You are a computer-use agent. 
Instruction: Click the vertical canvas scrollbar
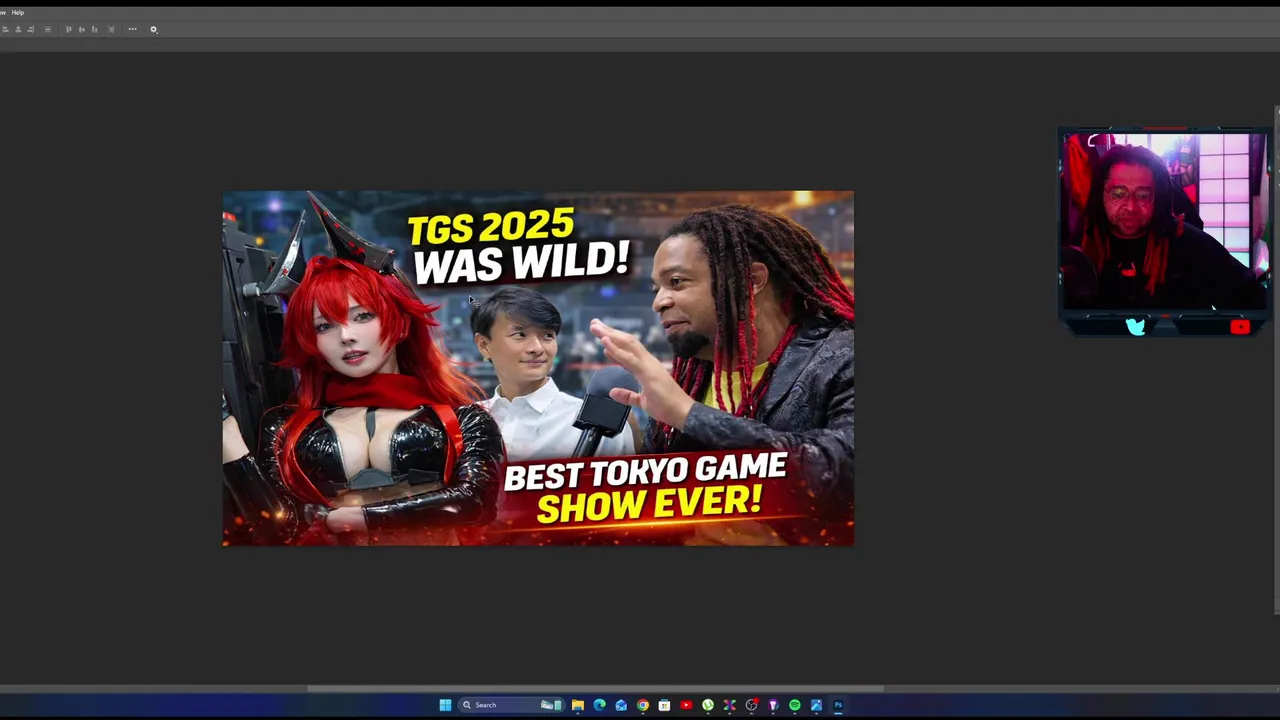1277,360
